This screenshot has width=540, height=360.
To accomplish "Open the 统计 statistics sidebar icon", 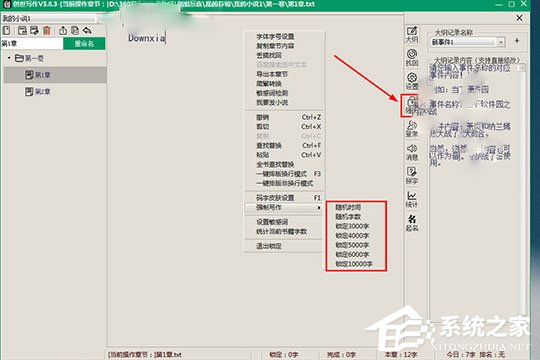I will tap(412, 199).
